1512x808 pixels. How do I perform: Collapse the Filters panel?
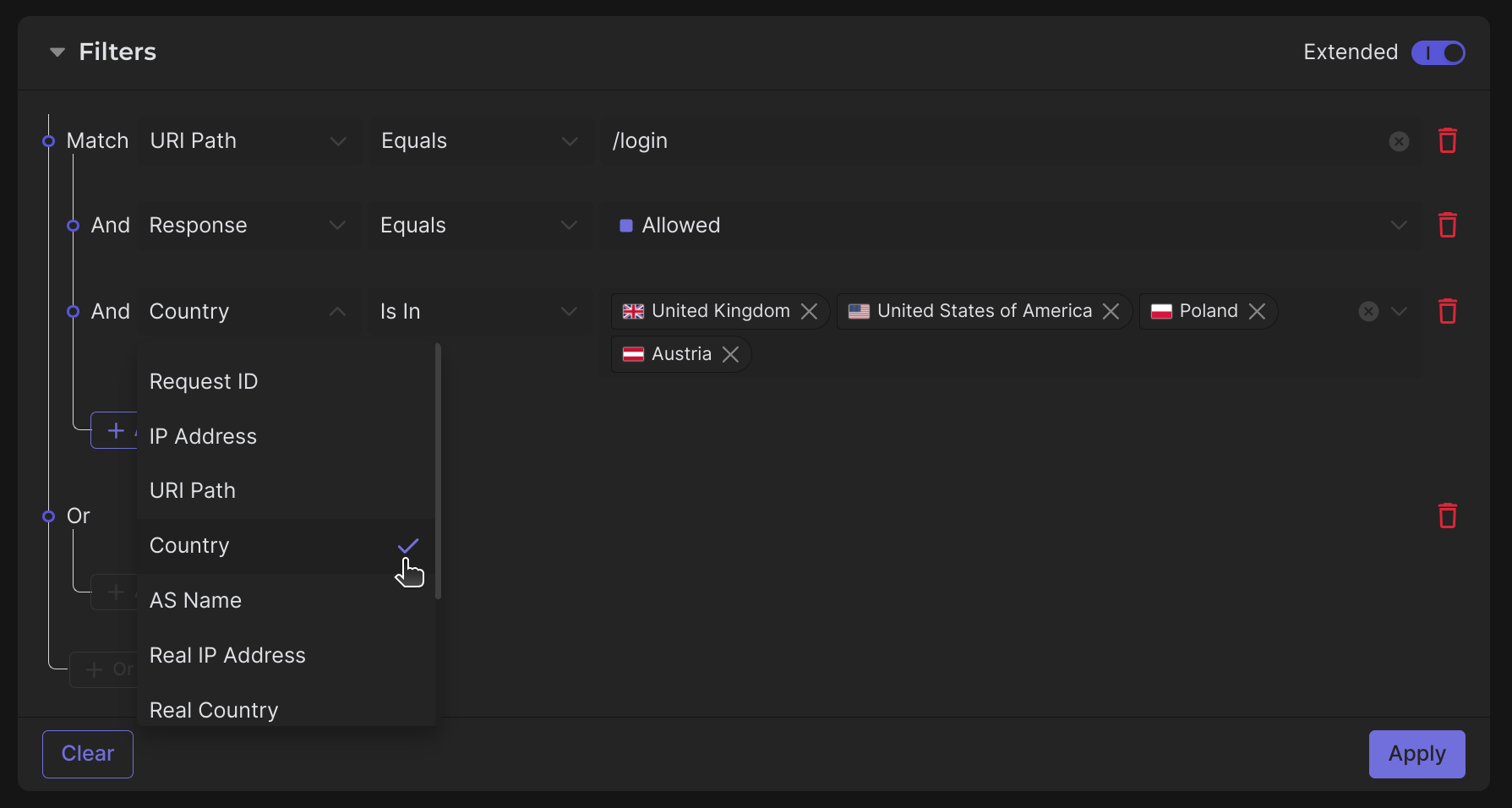pos(57,52)
